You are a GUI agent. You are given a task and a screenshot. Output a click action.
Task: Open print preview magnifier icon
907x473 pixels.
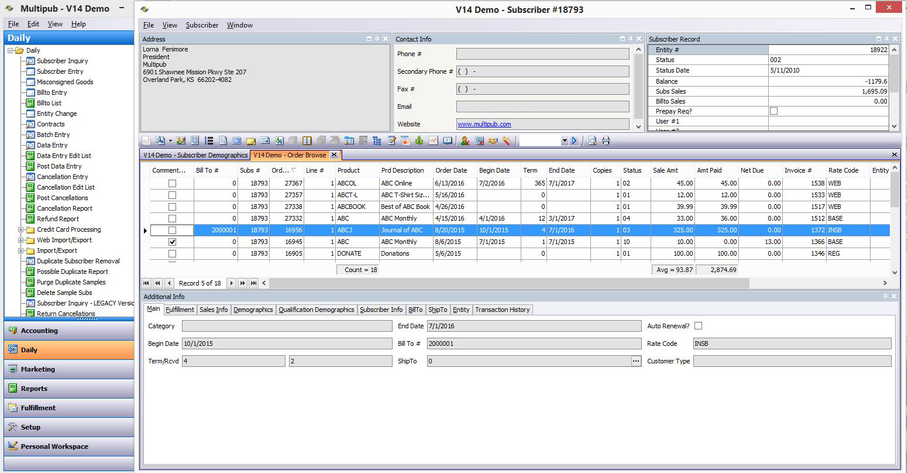point(592,141)
